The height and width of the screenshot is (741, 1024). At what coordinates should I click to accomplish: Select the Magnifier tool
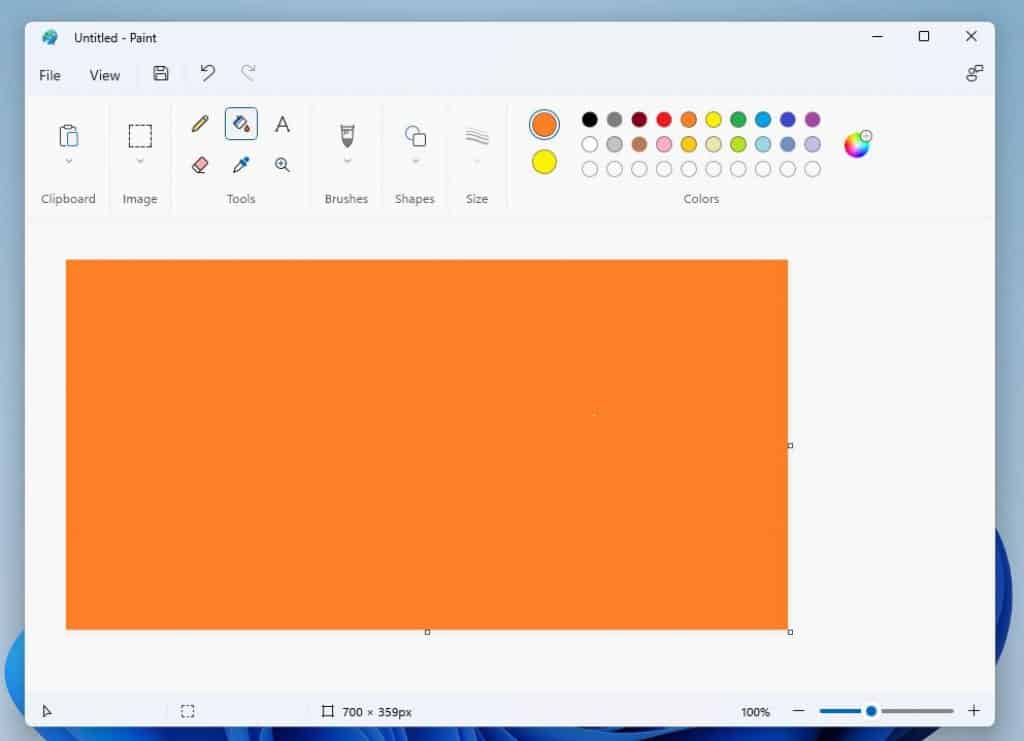point(282,165)
